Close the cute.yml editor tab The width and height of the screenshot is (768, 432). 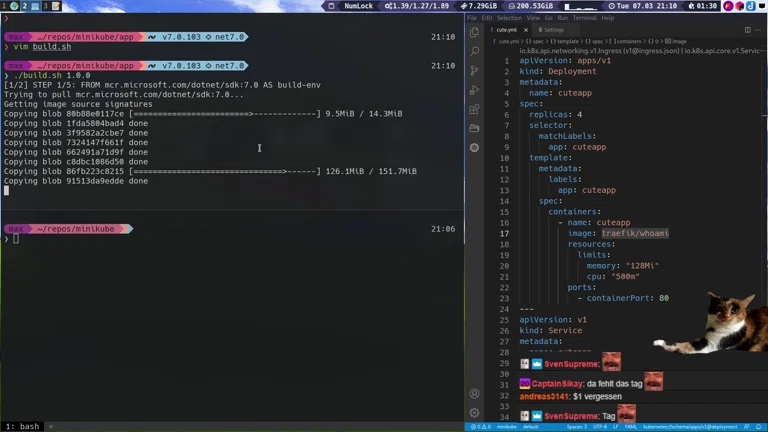pos(527,30)
